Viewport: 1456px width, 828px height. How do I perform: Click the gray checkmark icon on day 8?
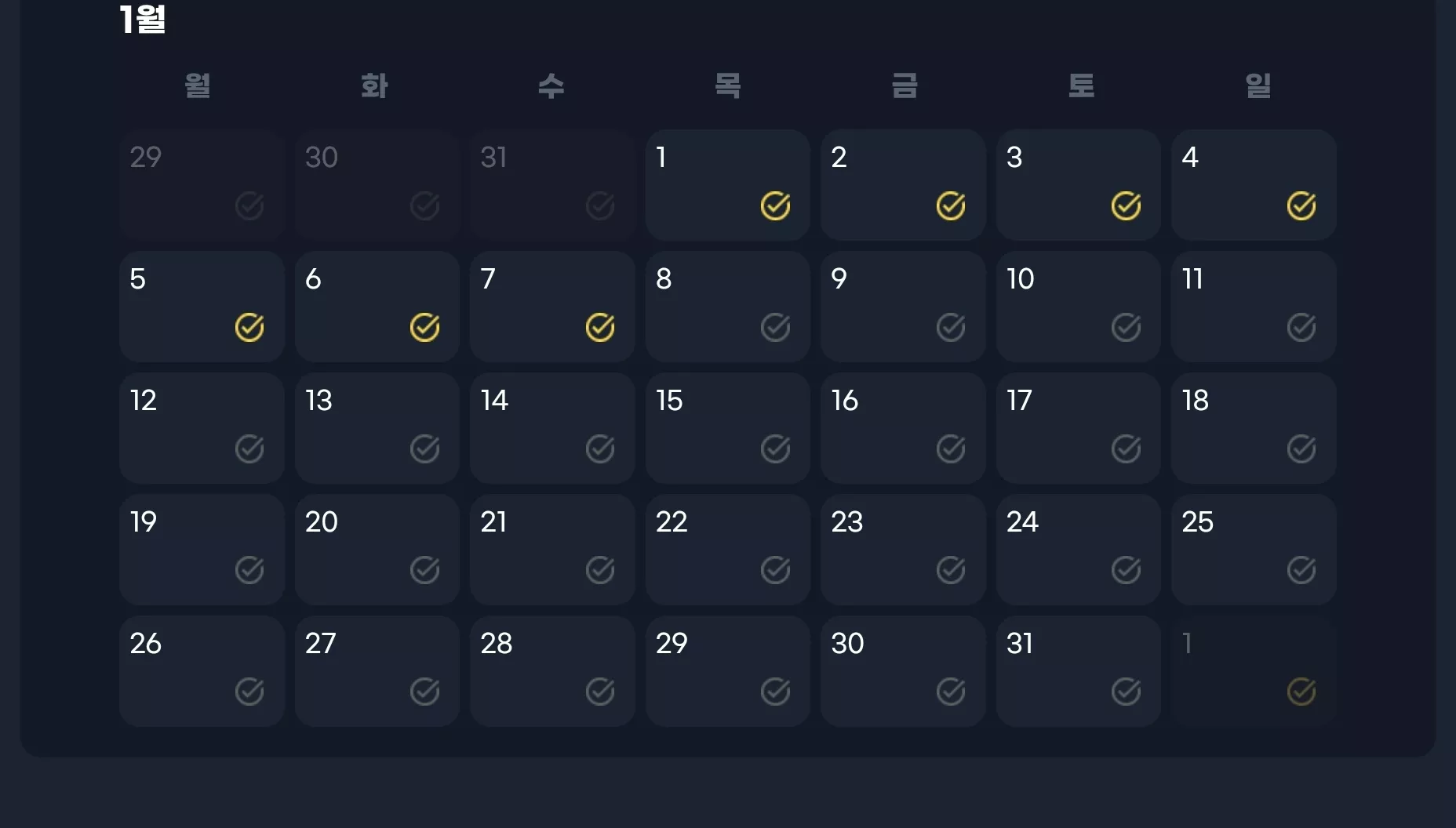point(775,328)
